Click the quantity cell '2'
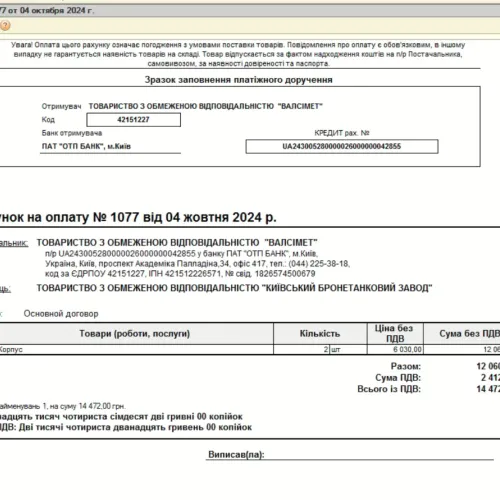Image resolution: width=500 pixels, height=500 pixels. [301, 349]
